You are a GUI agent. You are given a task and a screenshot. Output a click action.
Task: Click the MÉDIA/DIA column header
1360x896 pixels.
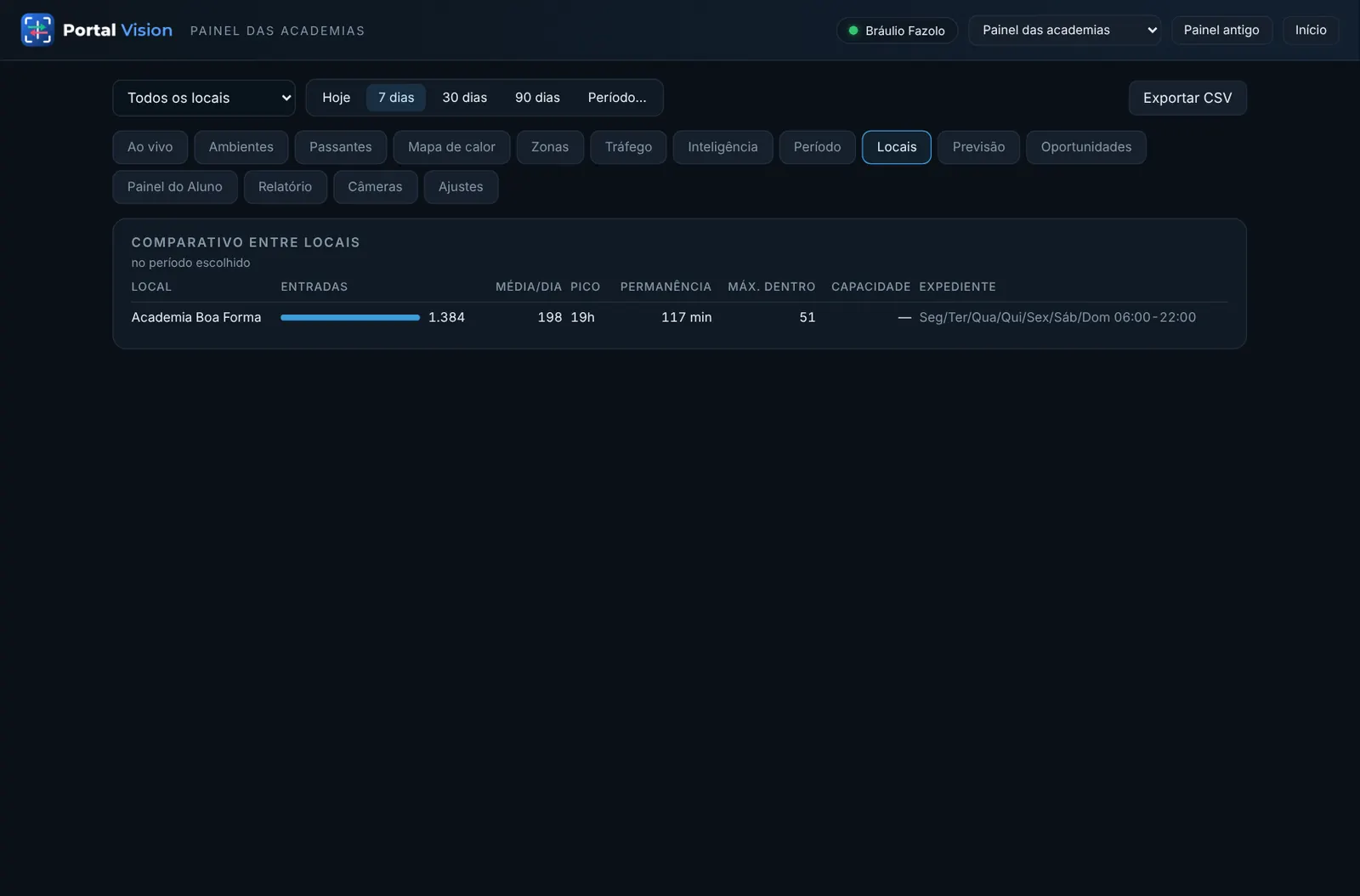(529, 286)
